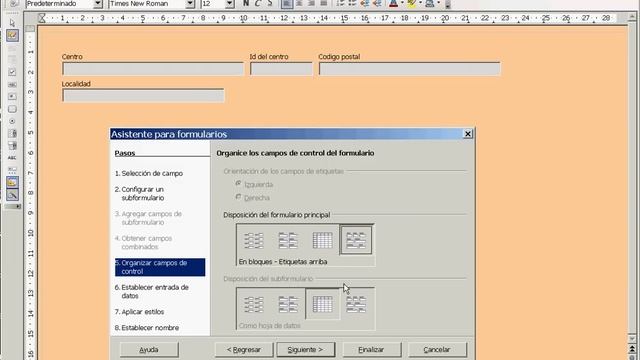This screenshot has height=360, width=640.
Task: Pick the Push Button control tool
Action: [x=12, y=109]
